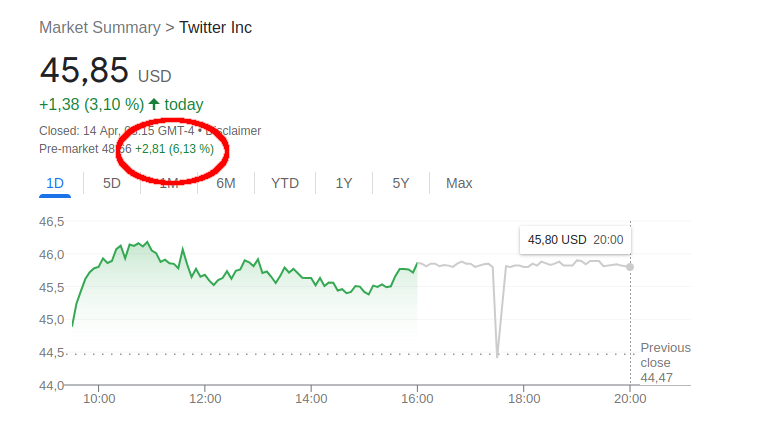Select the YTD tab
Image resolution: width=757 pixels, height=430 pixels.
pos(285,183)
